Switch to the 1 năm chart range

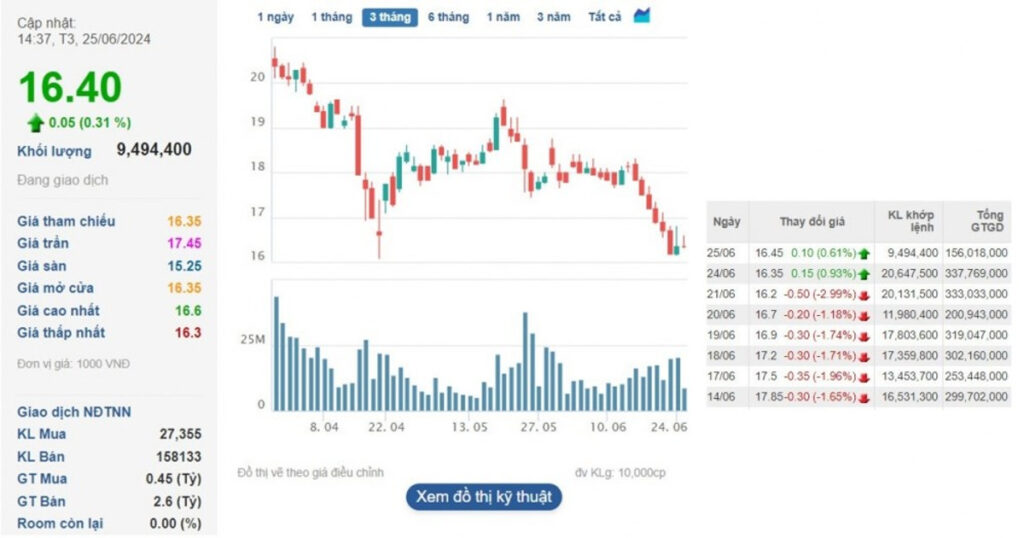pyautogui.click(x=503, y=17)
